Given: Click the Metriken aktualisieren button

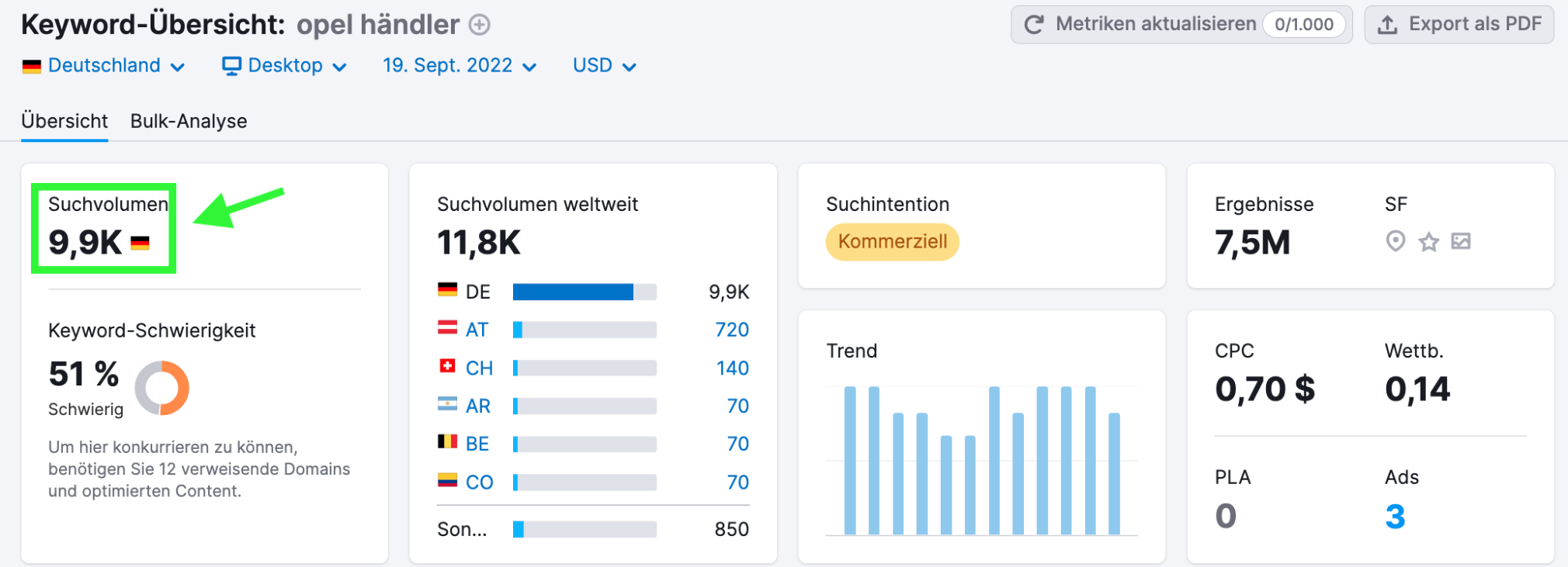Looking at the screenshot, I should [x=1181, y=25].
